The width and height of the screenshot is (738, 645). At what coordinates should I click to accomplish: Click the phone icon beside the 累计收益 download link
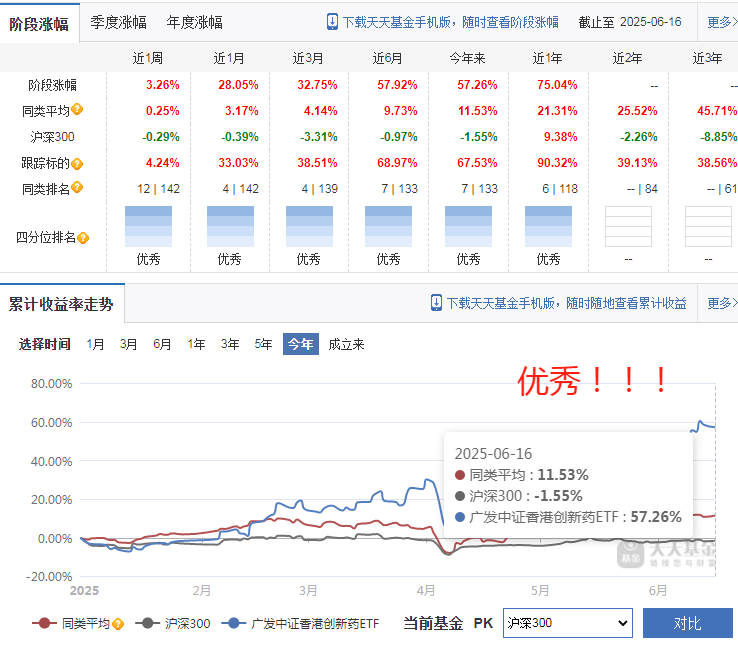tap(436, 303)
